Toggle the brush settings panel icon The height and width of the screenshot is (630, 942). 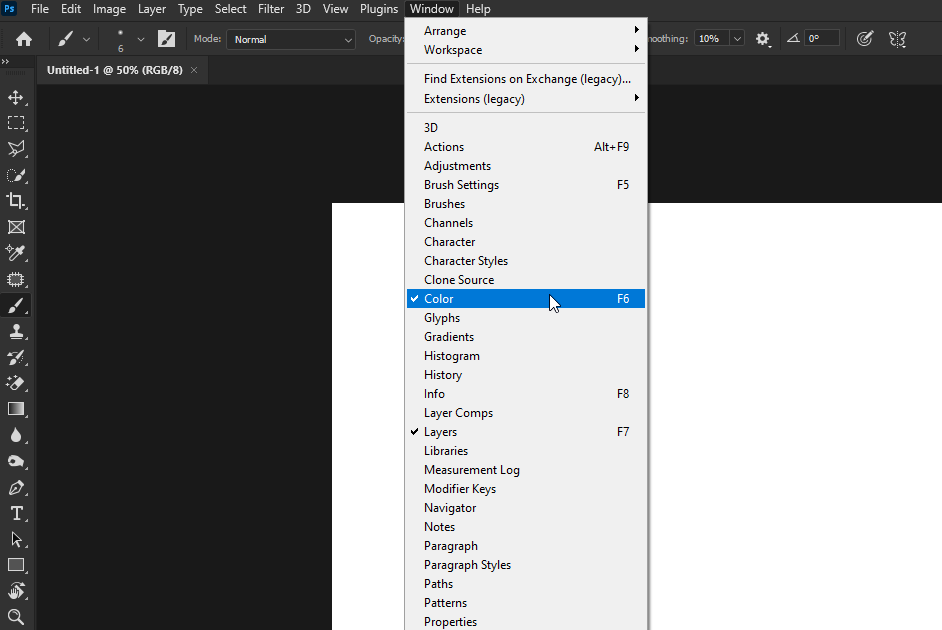(166, 39)
